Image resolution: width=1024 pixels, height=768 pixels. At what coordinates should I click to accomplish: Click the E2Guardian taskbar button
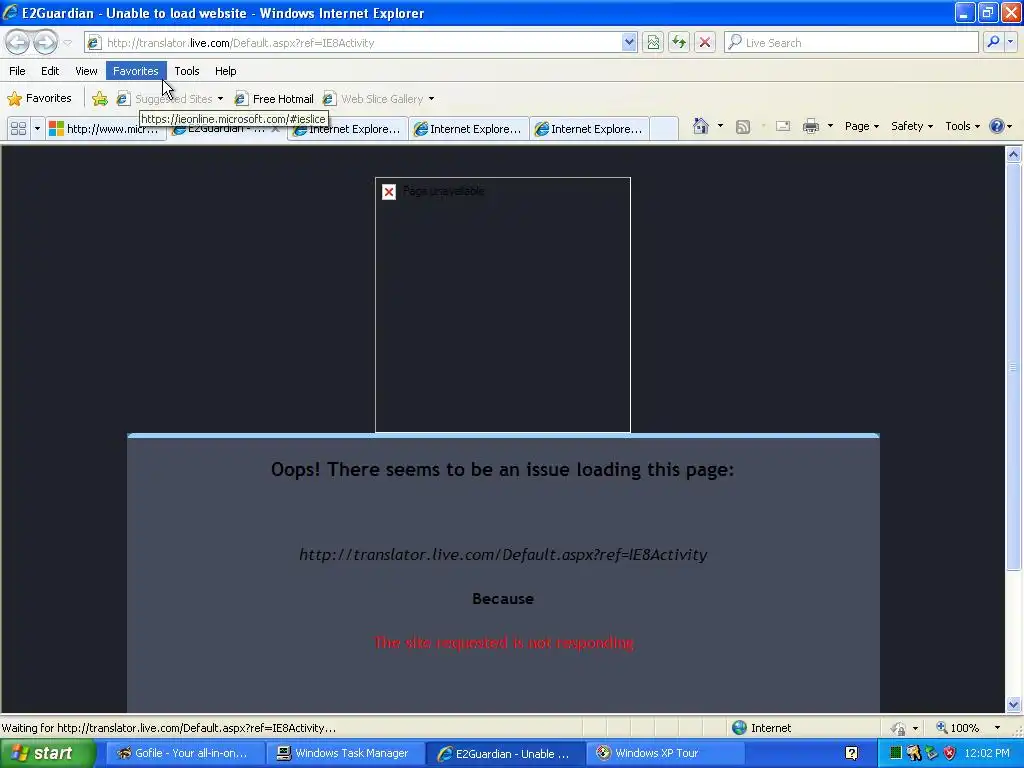point(505,754)
